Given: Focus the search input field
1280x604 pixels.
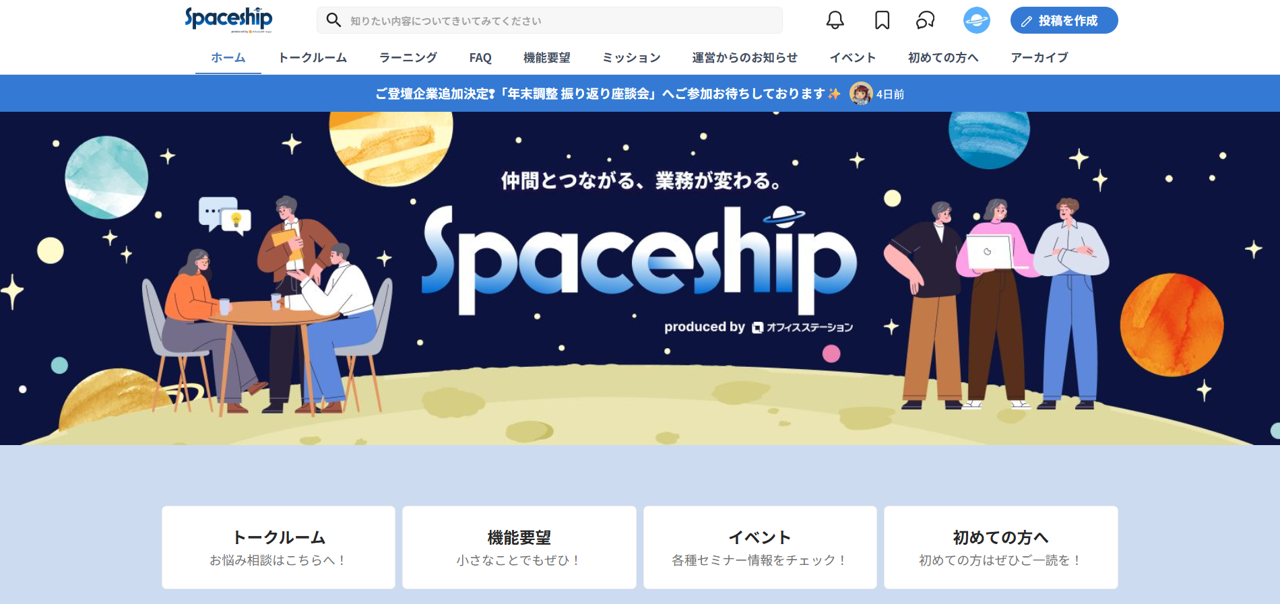Looking at the screenshot, I should pyautogui.click(x=550, y=20).
